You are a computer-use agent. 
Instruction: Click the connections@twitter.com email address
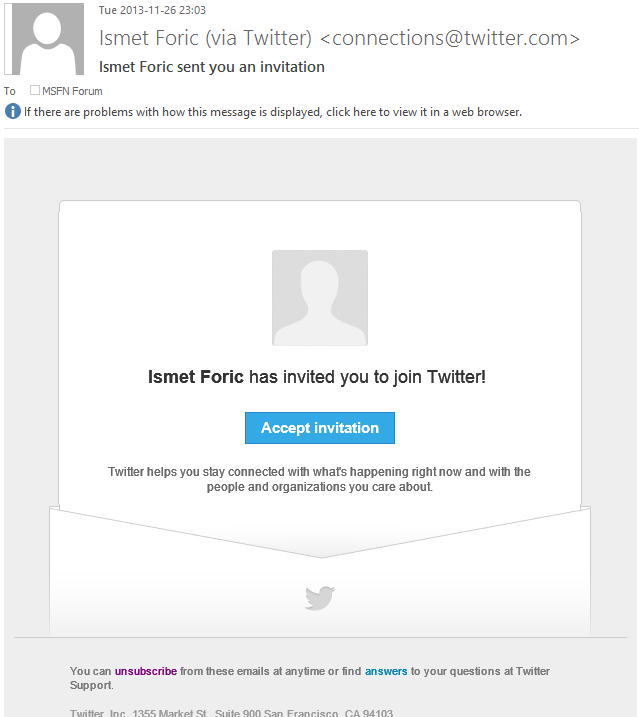click(x=450, y=38)
